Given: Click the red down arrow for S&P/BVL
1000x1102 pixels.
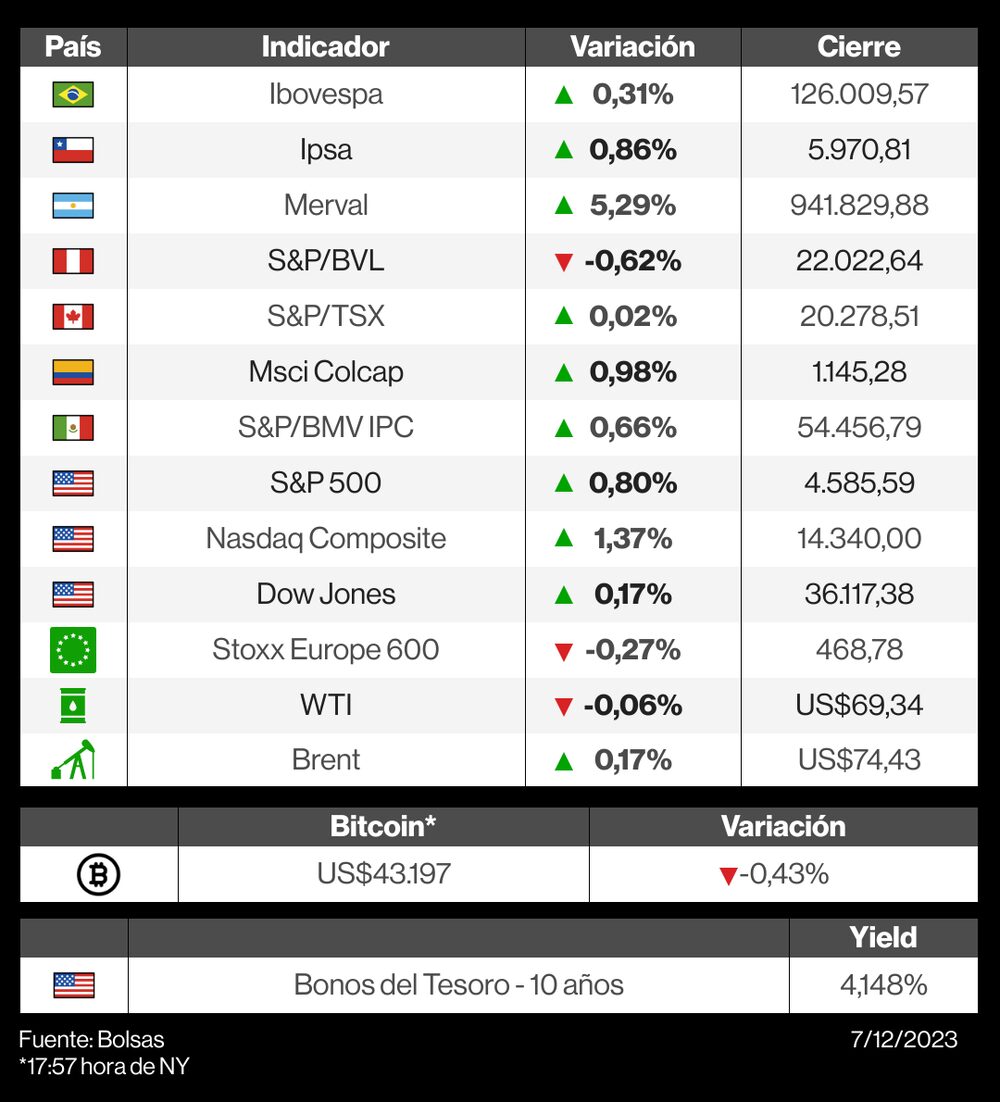Looking at the screenshot, I should [x=564, y=263].
